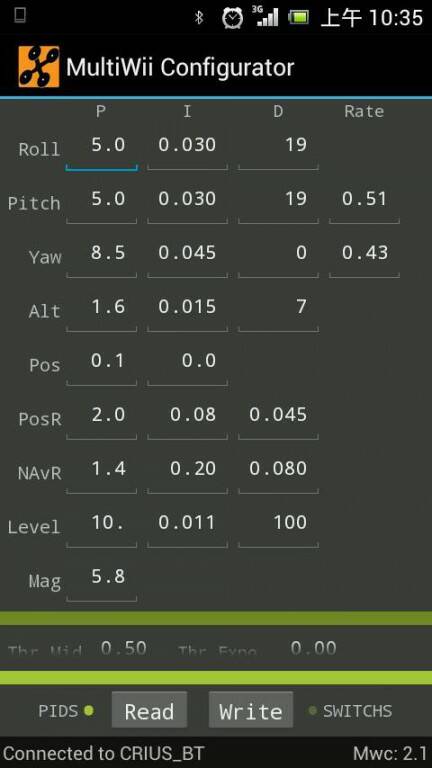
Task: Edit the Level D field showing 100
Action: point(278,528)
